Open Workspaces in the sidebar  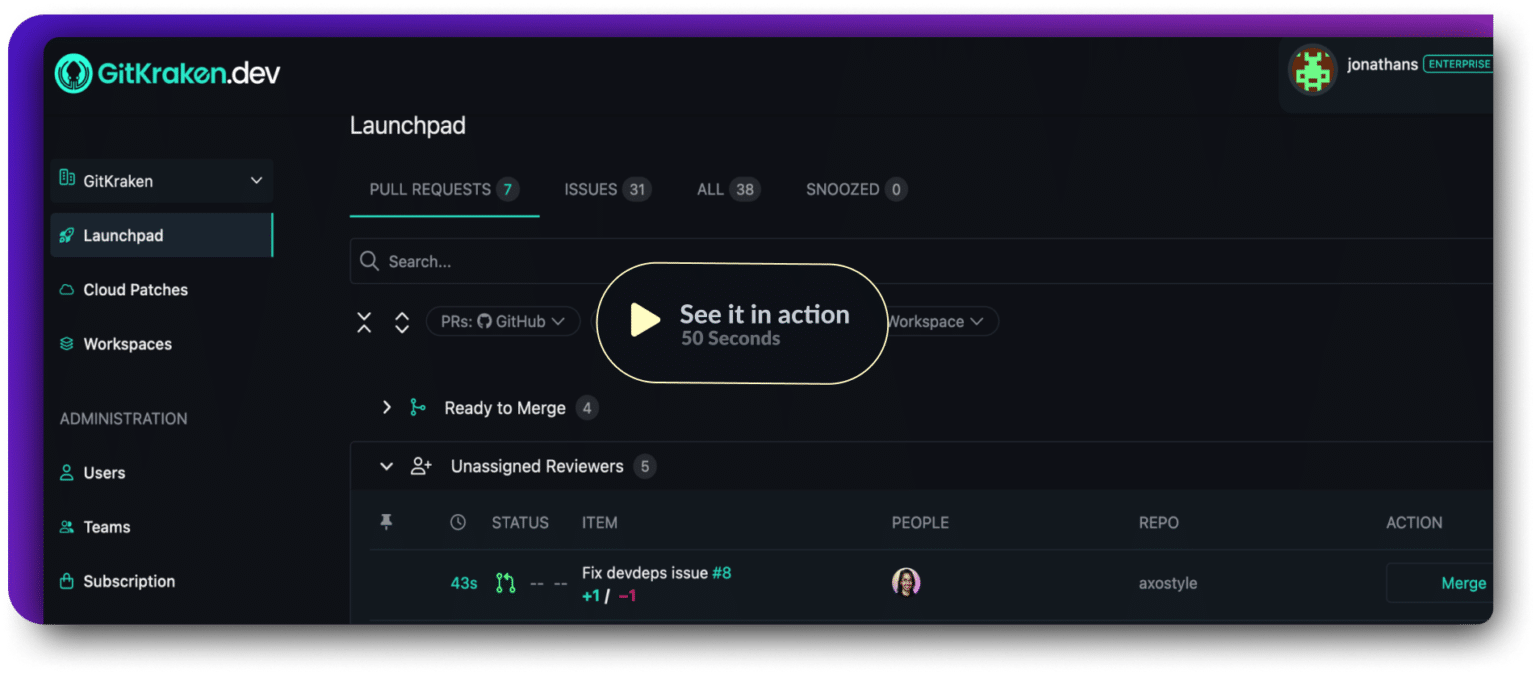click(x=127, y=344)
